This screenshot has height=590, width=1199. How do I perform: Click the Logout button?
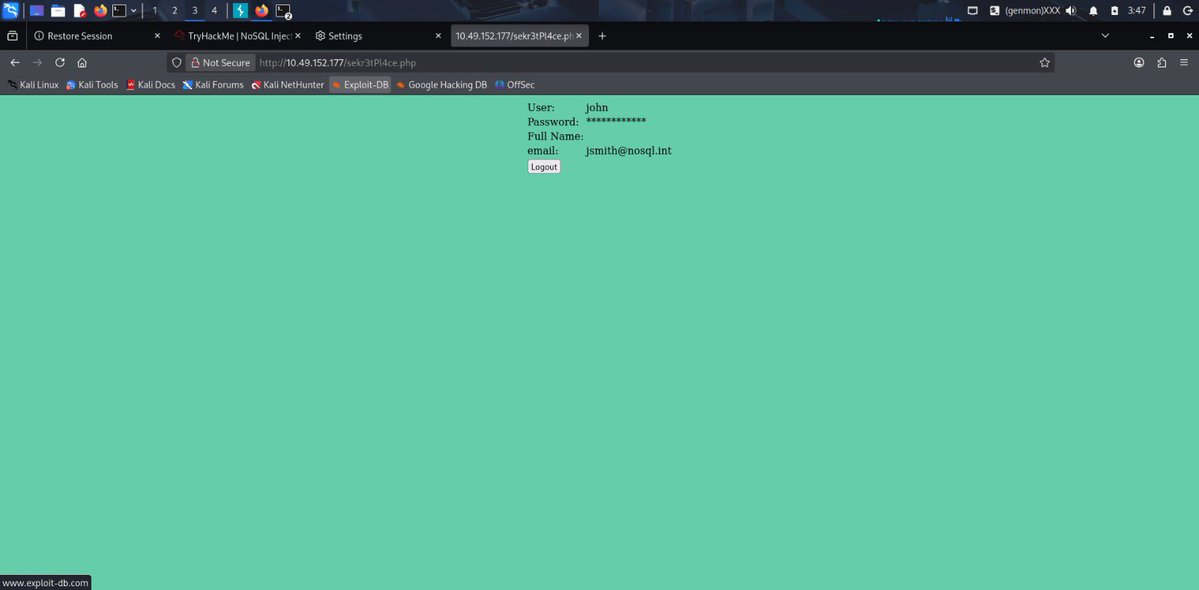(x=544, y=167)
